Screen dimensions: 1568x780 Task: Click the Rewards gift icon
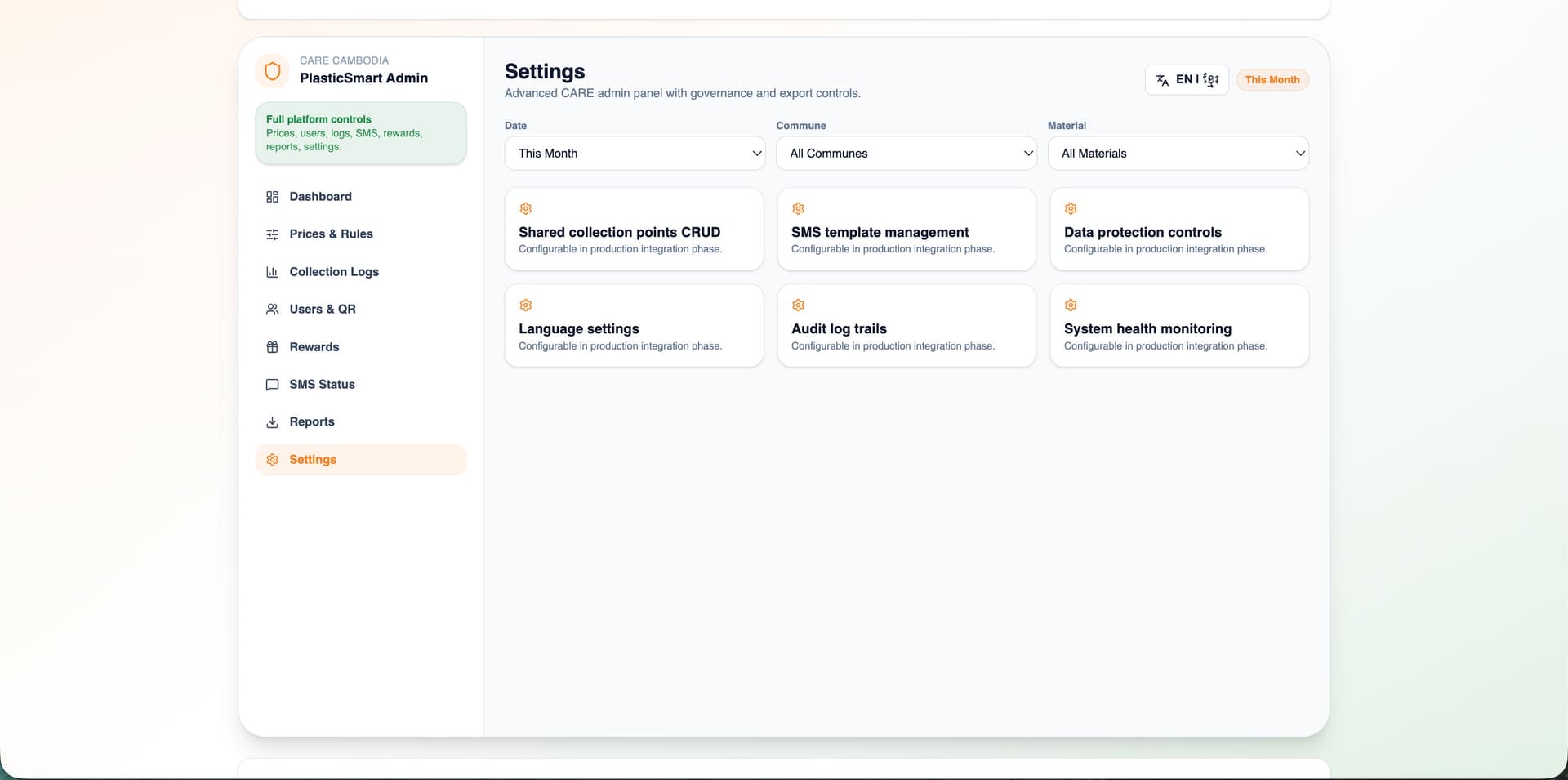tap(273, 347)
